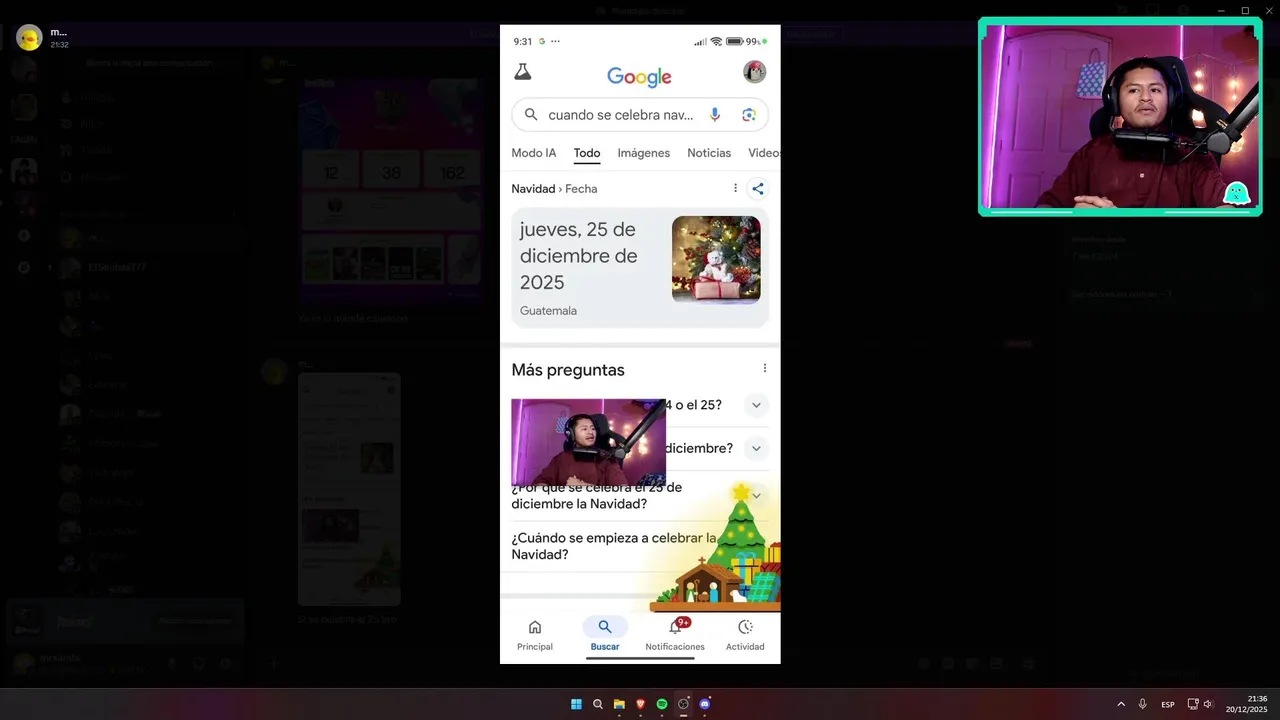The height and width of the screenshot is (720, 1280).
Task: Click the ESP language indicator
Action: tap(1168, 705)
